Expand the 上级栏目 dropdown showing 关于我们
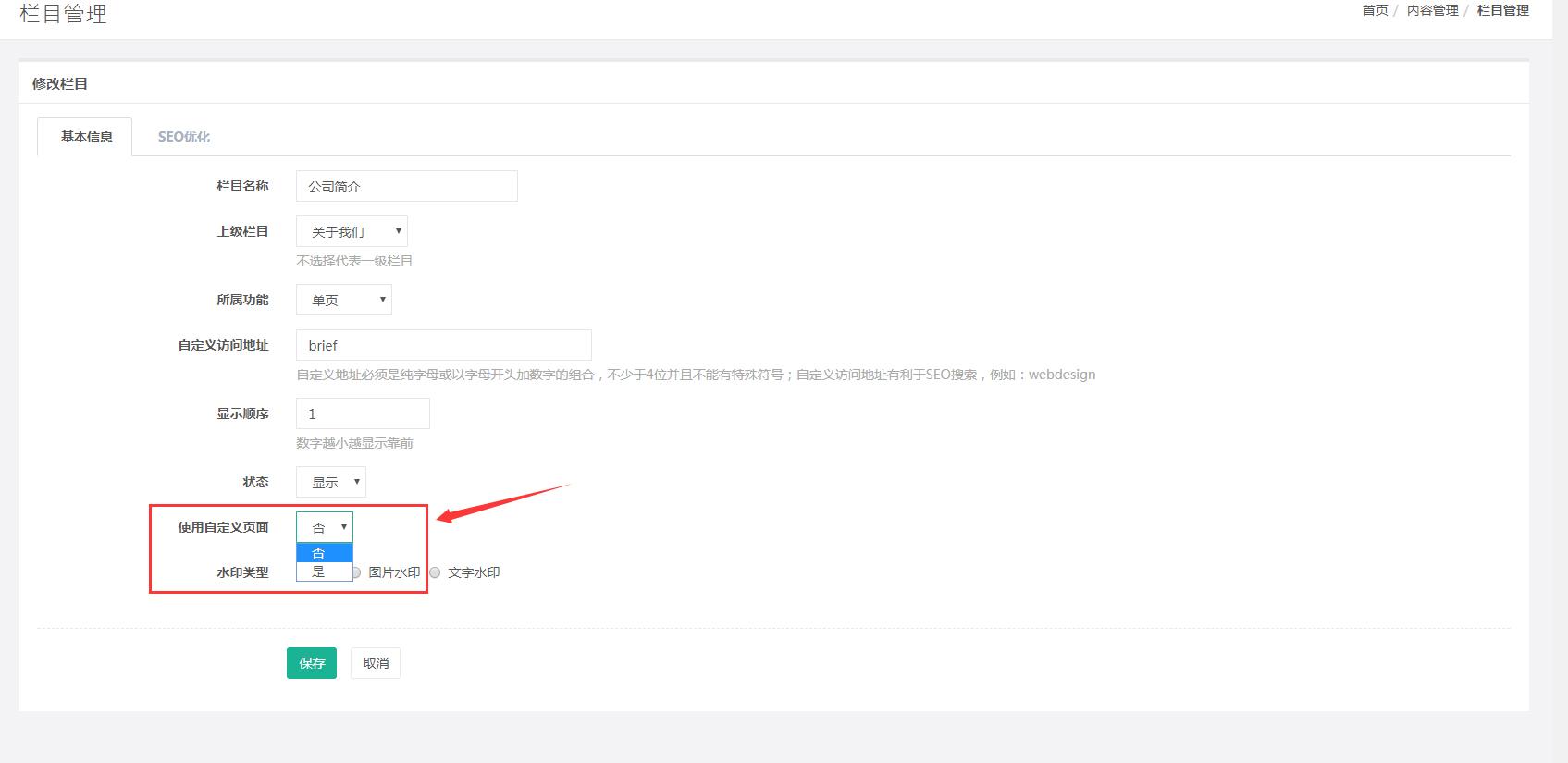 tap(352, 231)
